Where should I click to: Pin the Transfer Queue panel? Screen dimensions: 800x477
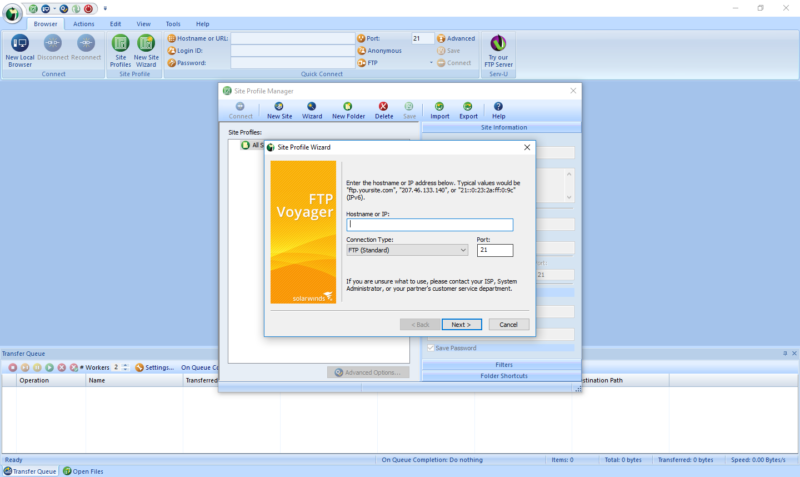point(785,353)
